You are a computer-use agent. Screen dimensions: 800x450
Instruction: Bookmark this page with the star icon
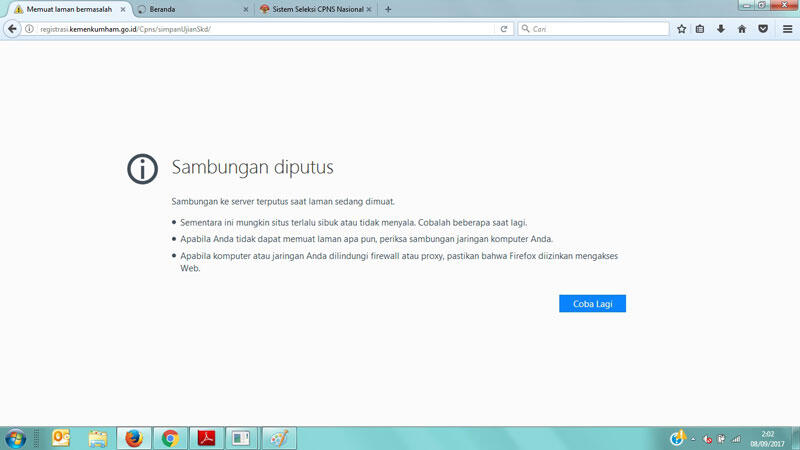point(682,29)
